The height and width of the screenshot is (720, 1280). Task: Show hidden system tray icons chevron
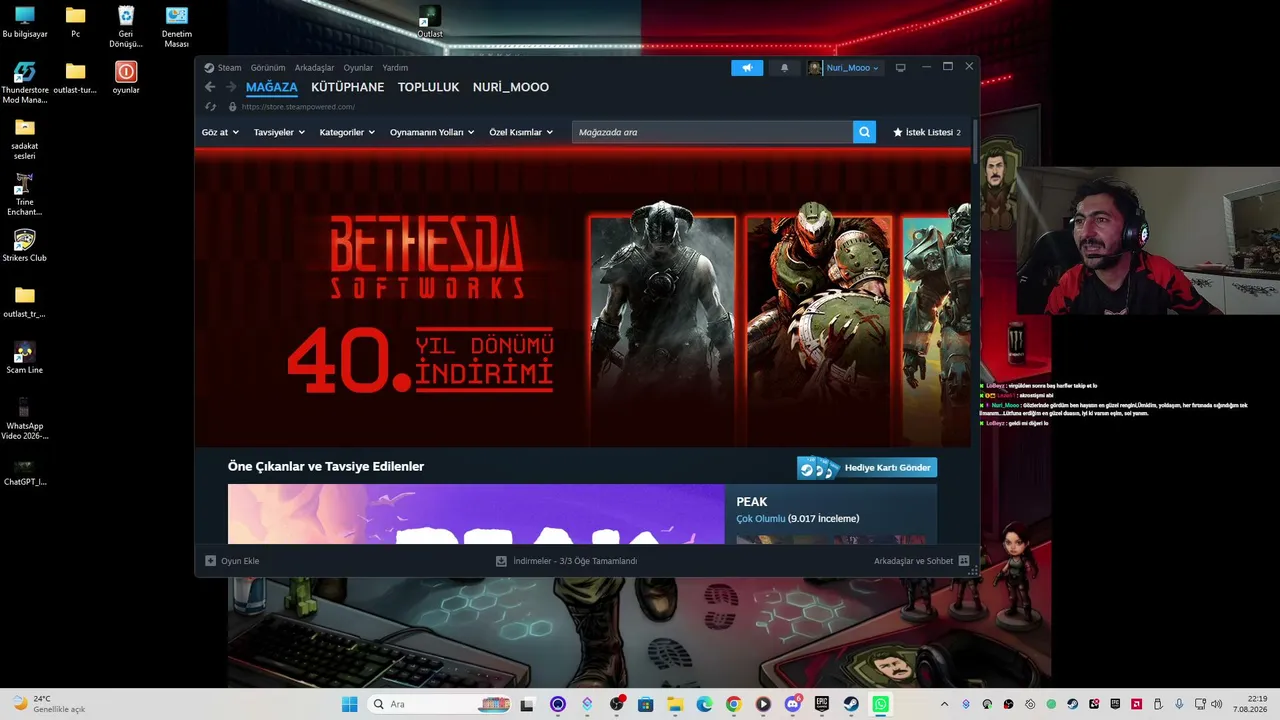(x=944, y=704)
